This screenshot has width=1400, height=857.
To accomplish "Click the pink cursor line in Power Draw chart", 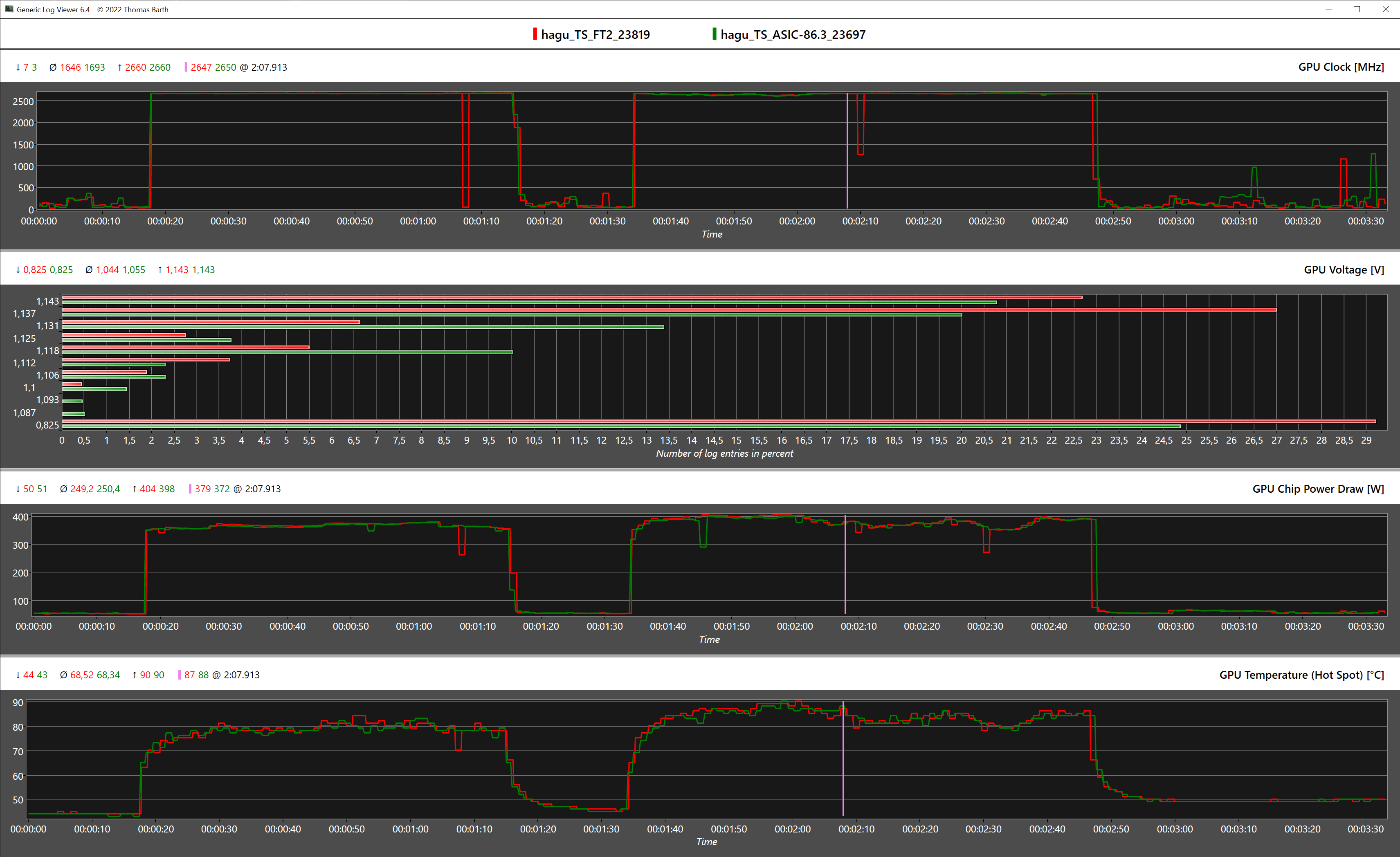I will [x=845, y=564].
